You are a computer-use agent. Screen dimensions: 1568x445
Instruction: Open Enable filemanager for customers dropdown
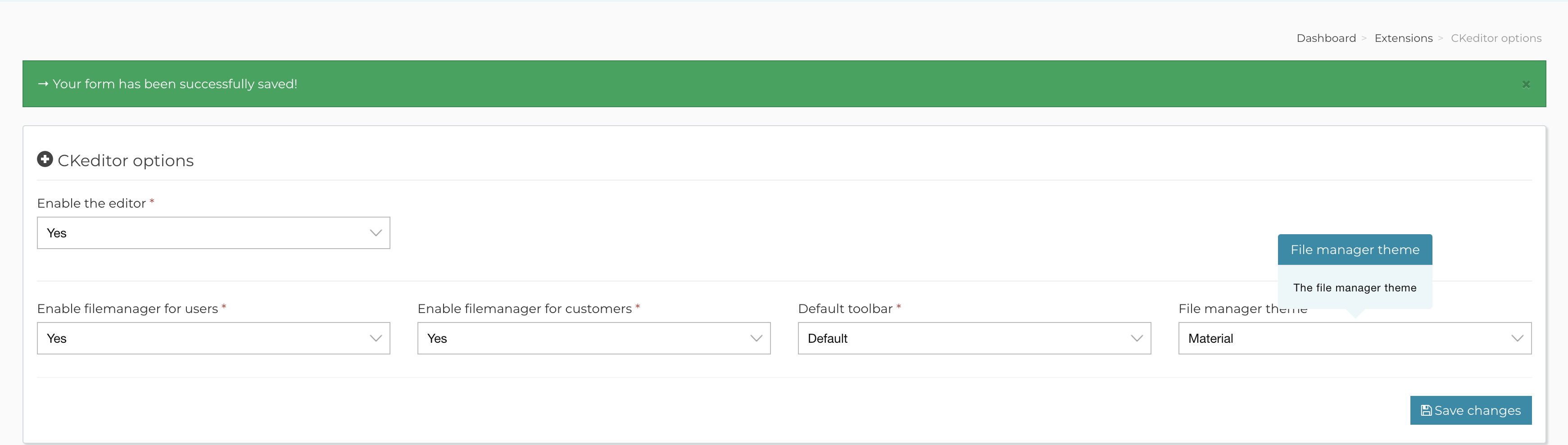pyautogui.click(x=594, y=338)
